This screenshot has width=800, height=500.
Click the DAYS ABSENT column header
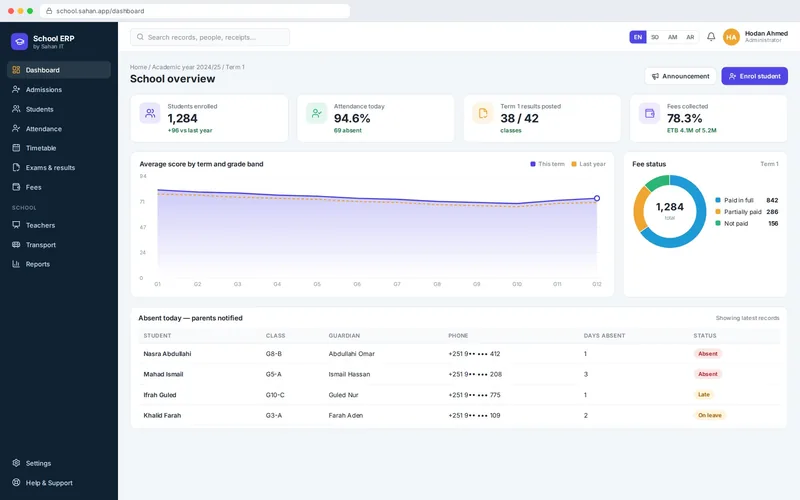605,336
